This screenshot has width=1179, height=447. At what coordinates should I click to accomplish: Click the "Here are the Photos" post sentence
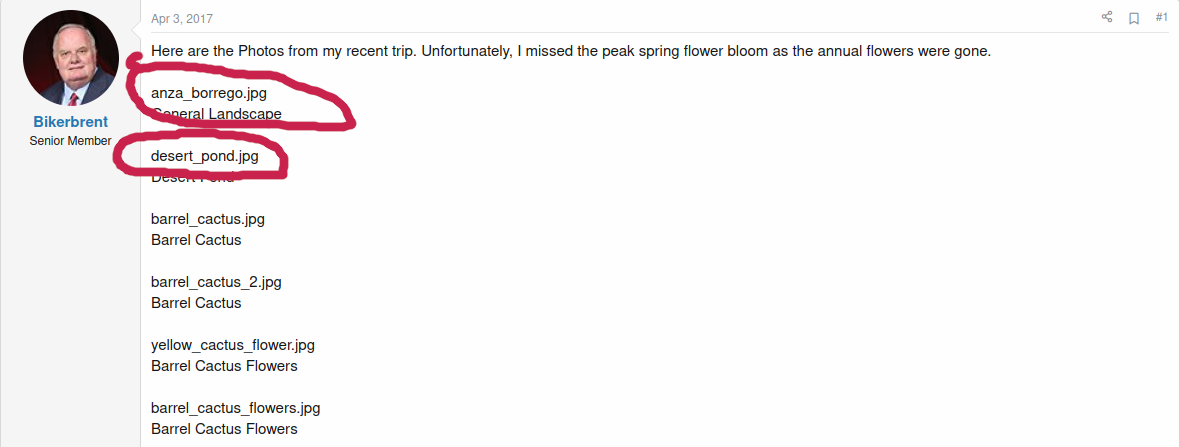(x=570, y=51)
